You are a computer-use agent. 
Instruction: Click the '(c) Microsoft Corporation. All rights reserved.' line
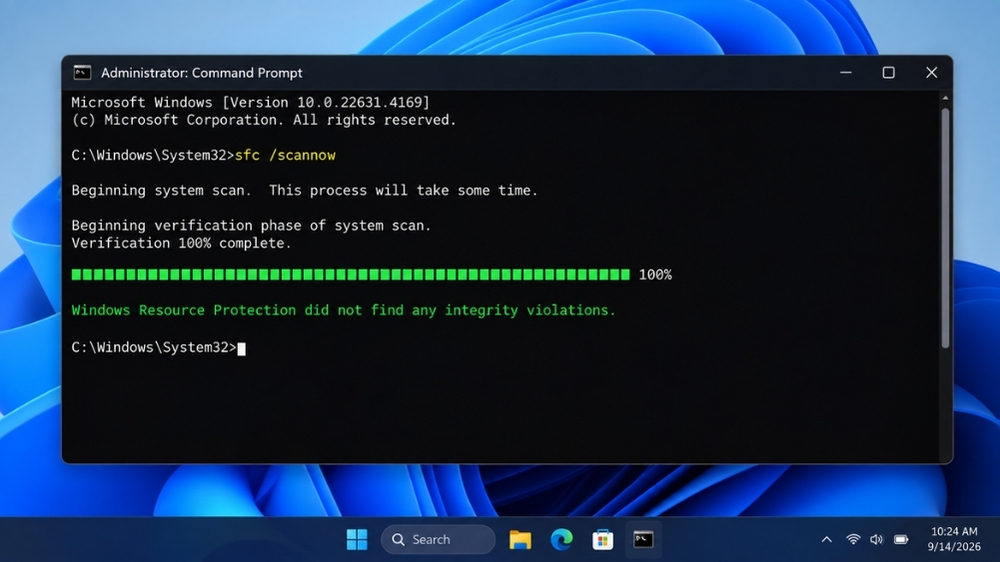point(264,120)
